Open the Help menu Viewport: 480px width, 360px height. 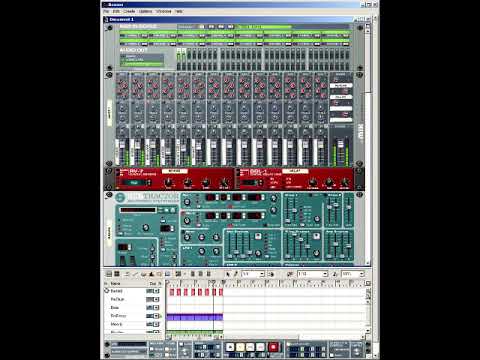click(179, 11)
